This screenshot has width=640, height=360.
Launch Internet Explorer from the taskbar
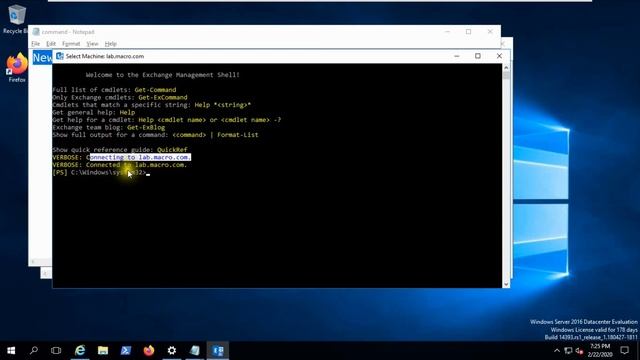(x=80, y=351)
